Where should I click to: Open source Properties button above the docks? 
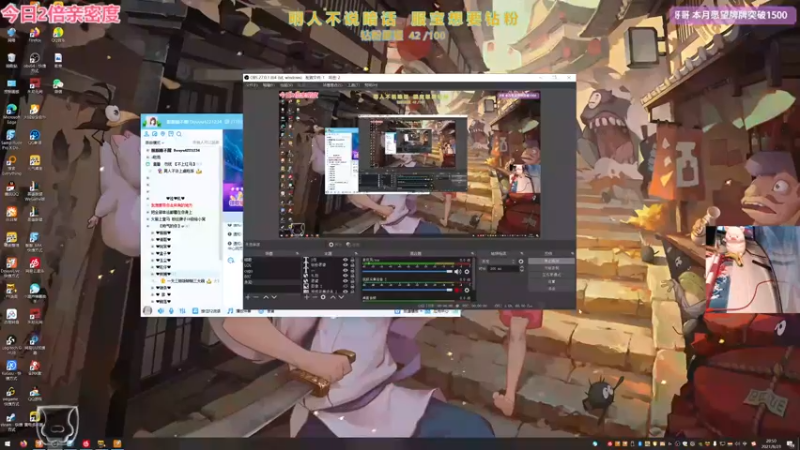[335, 244]
